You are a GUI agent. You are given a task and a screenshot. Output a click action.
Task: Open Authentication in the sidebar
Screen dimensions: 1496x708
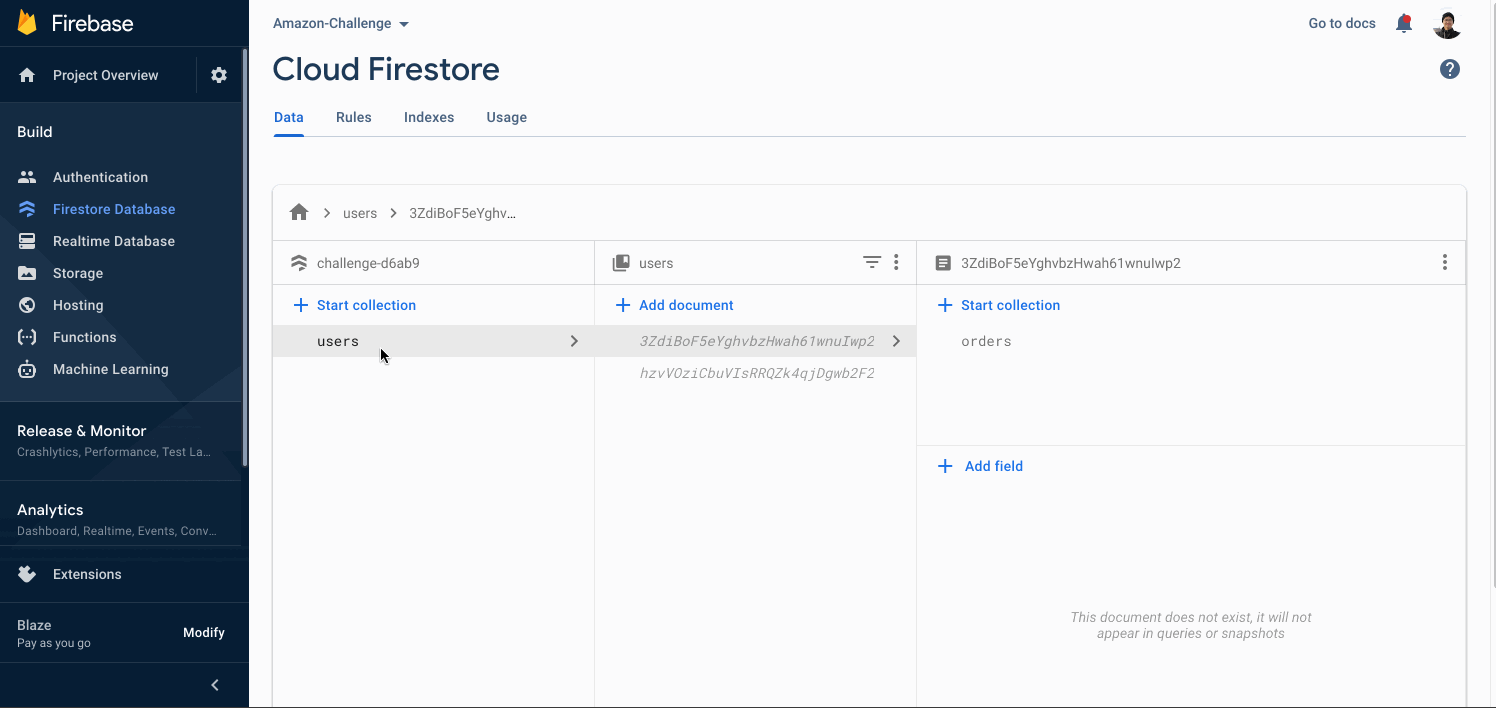[x=100, y=177]
